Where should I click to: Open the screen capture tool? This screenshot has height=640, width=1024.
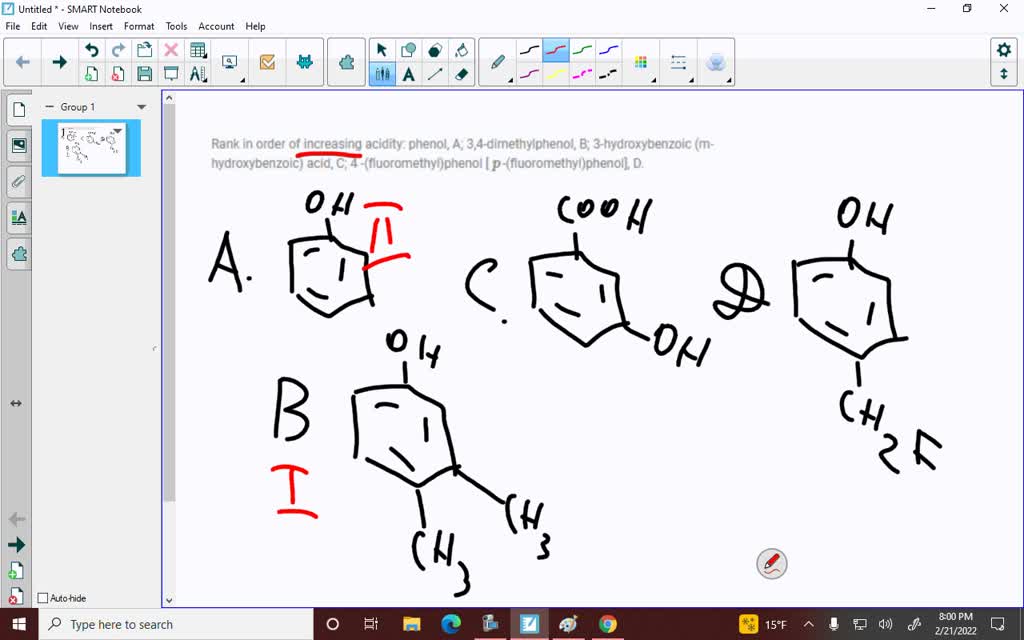[228, 61]
